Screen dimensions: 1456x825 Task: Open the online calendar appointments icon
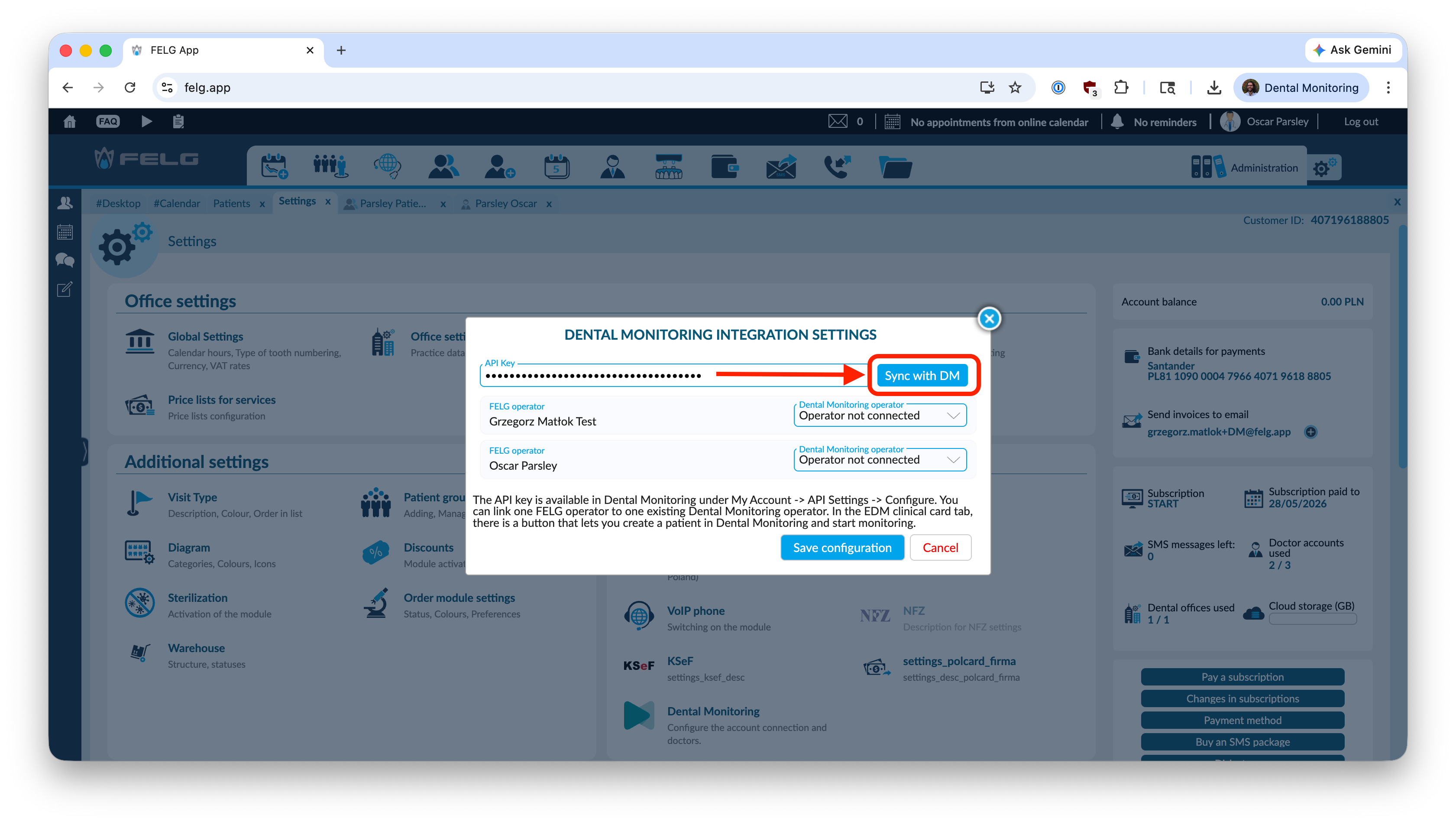click(x=893, y=122)
